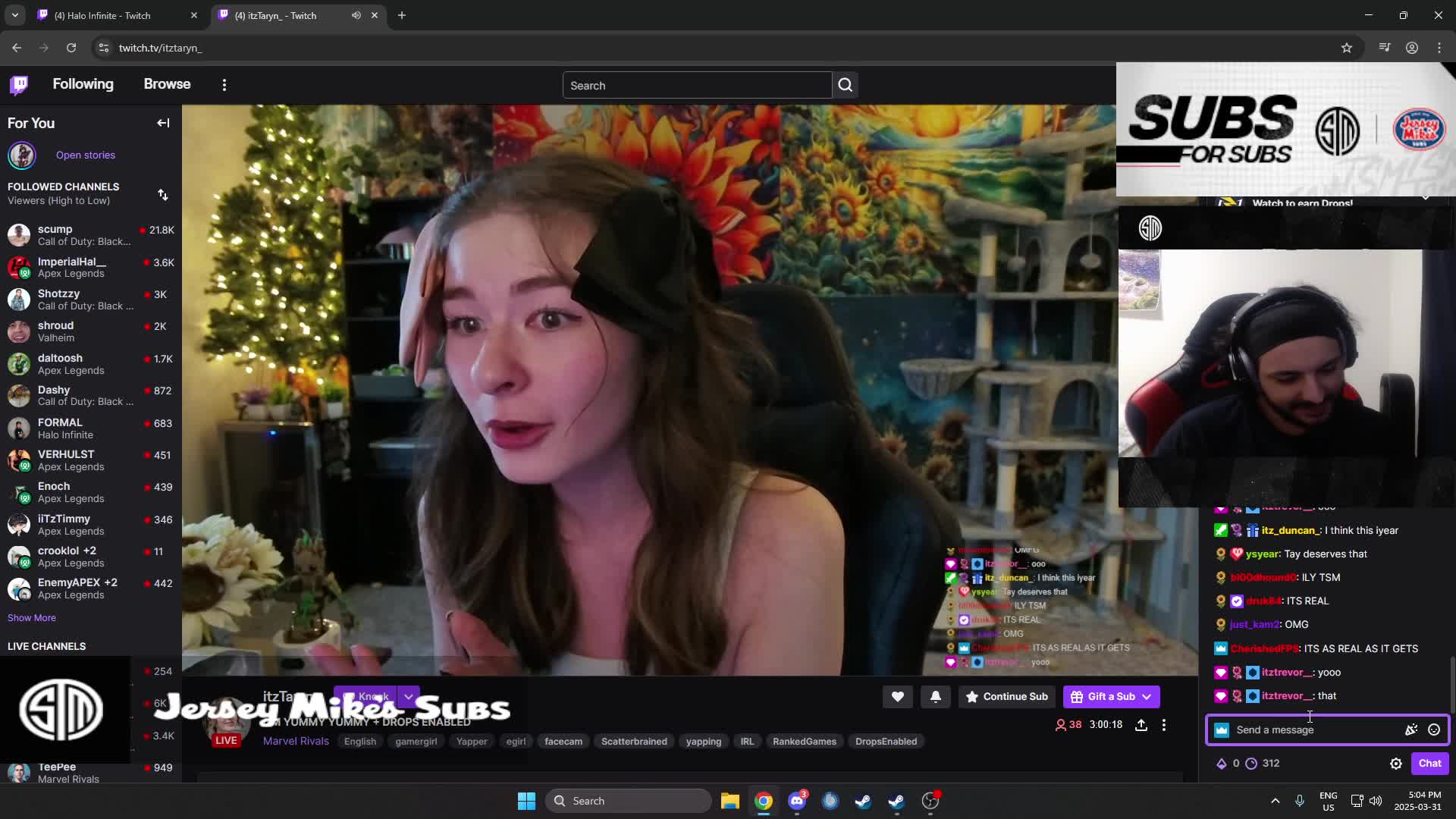Screen dimensions: 1456x819
Task: Open stream options three-dot menu
Action: click(1164, 725)
